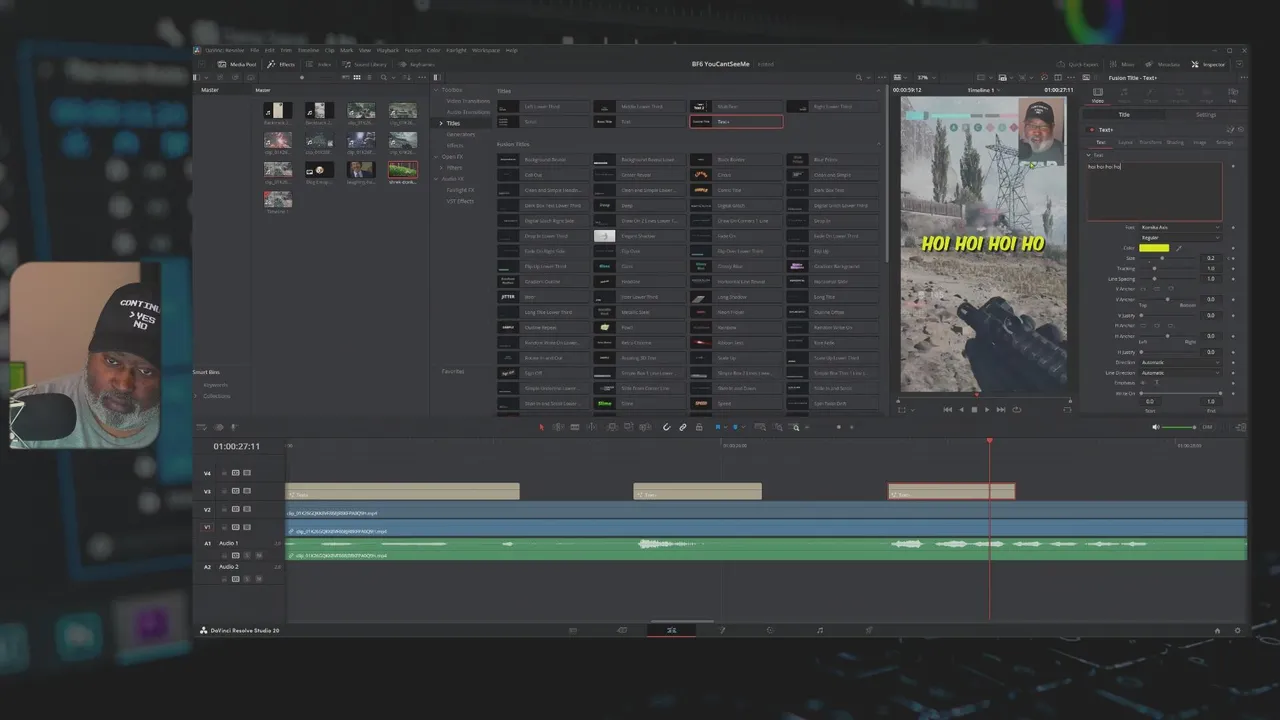The image size is (1280, 720).
Task: Select the timeline Selection Mode arrow tool
Action: pyautogui.click(x=541, y=427)
